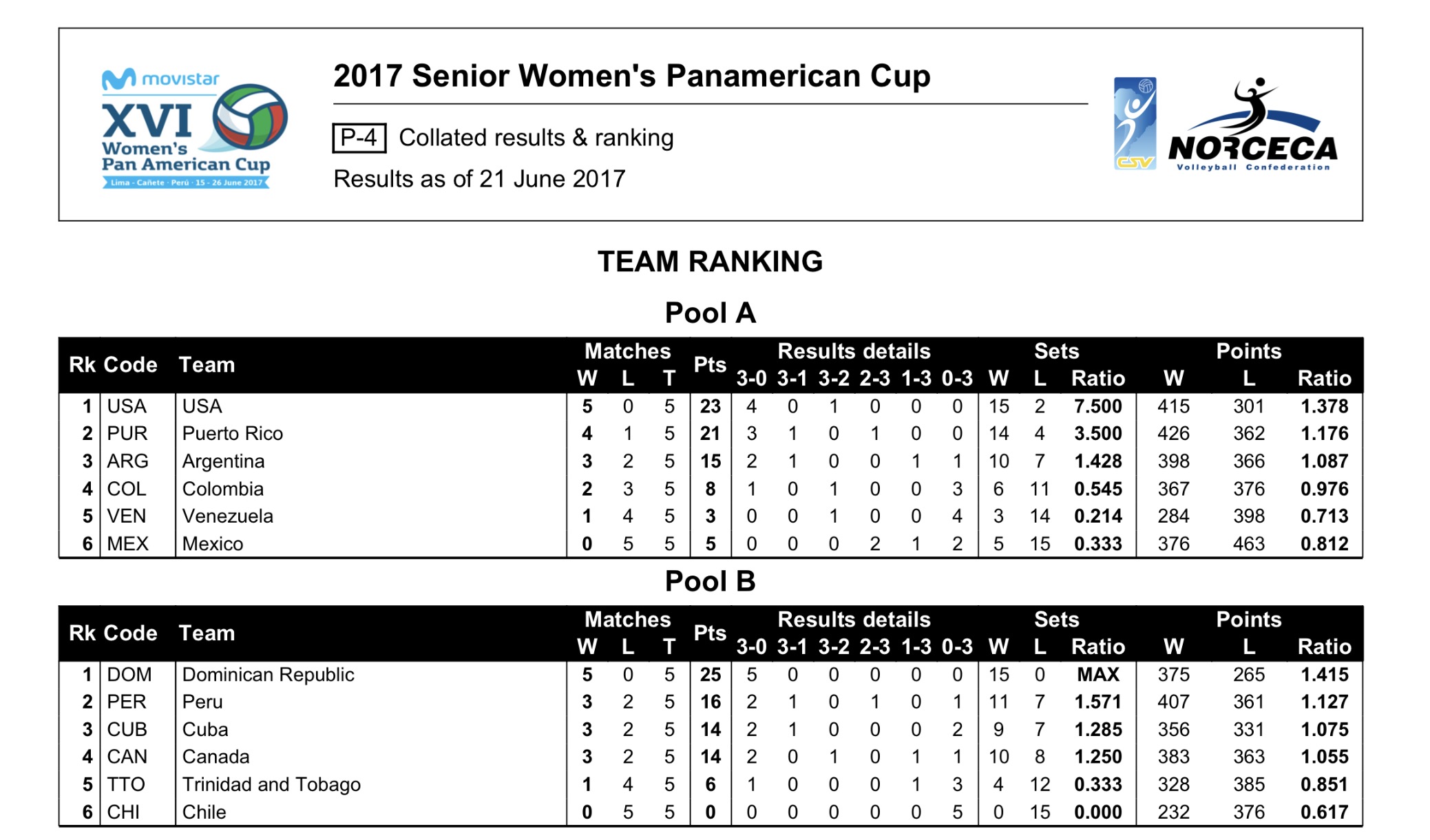Click the P-4 report code box
The height and width of the screenshot is (840, 1430).
pyautogui.click(x=359, y=138)
